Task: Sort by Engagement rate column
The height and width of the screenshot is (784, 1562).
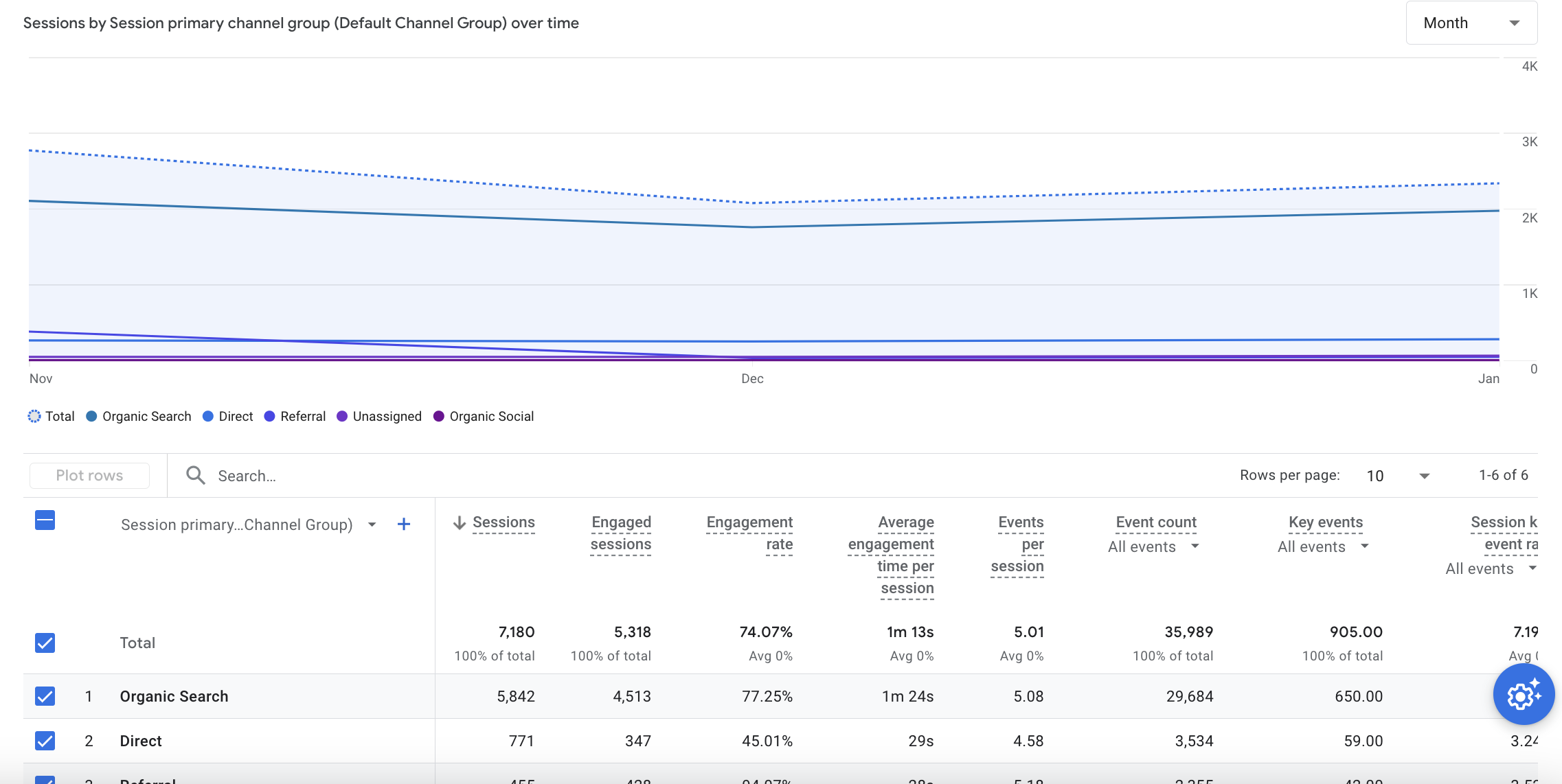Action: click(x=749, y=533)
